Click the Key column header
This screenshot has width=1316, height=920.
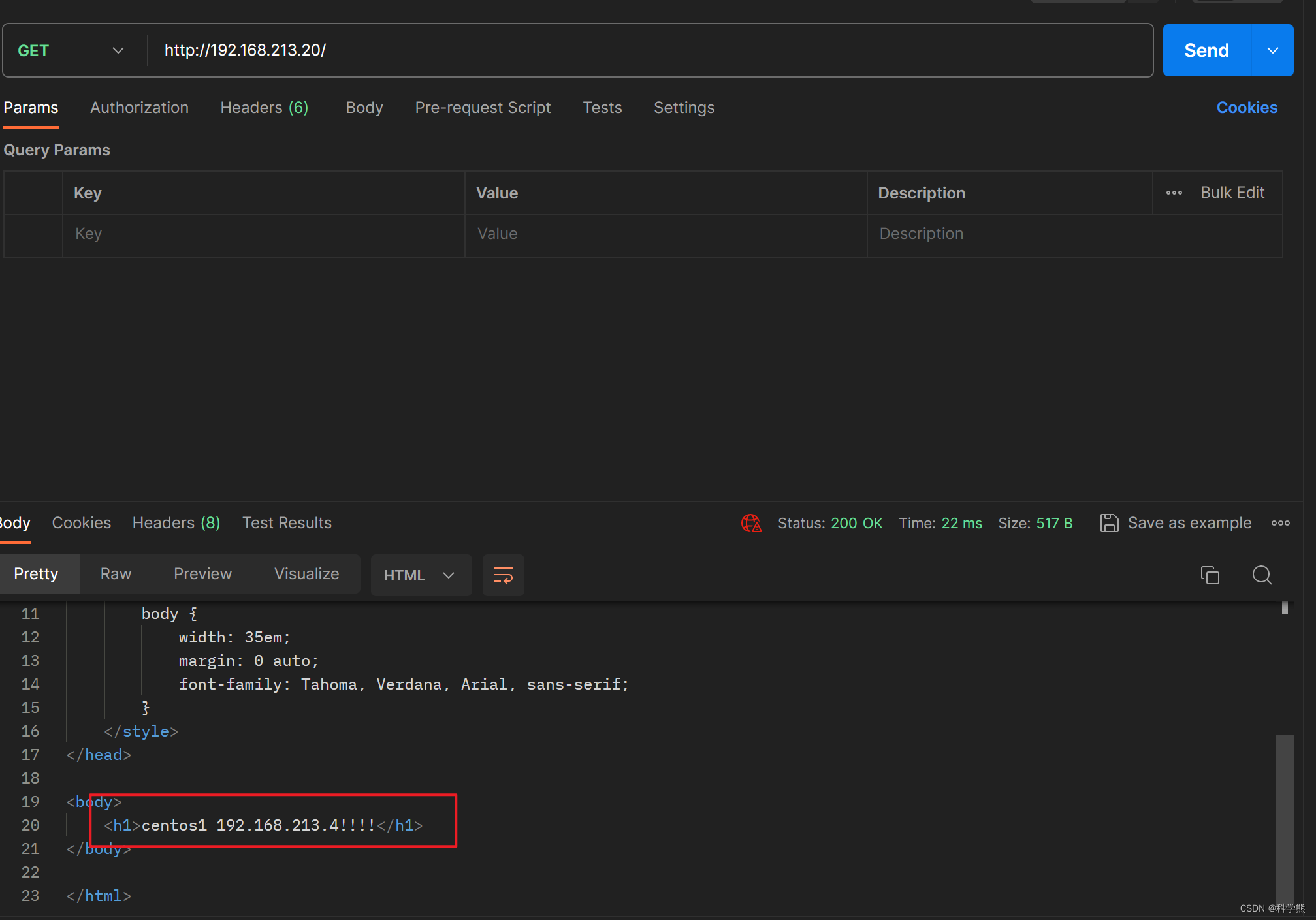[88, 193]
